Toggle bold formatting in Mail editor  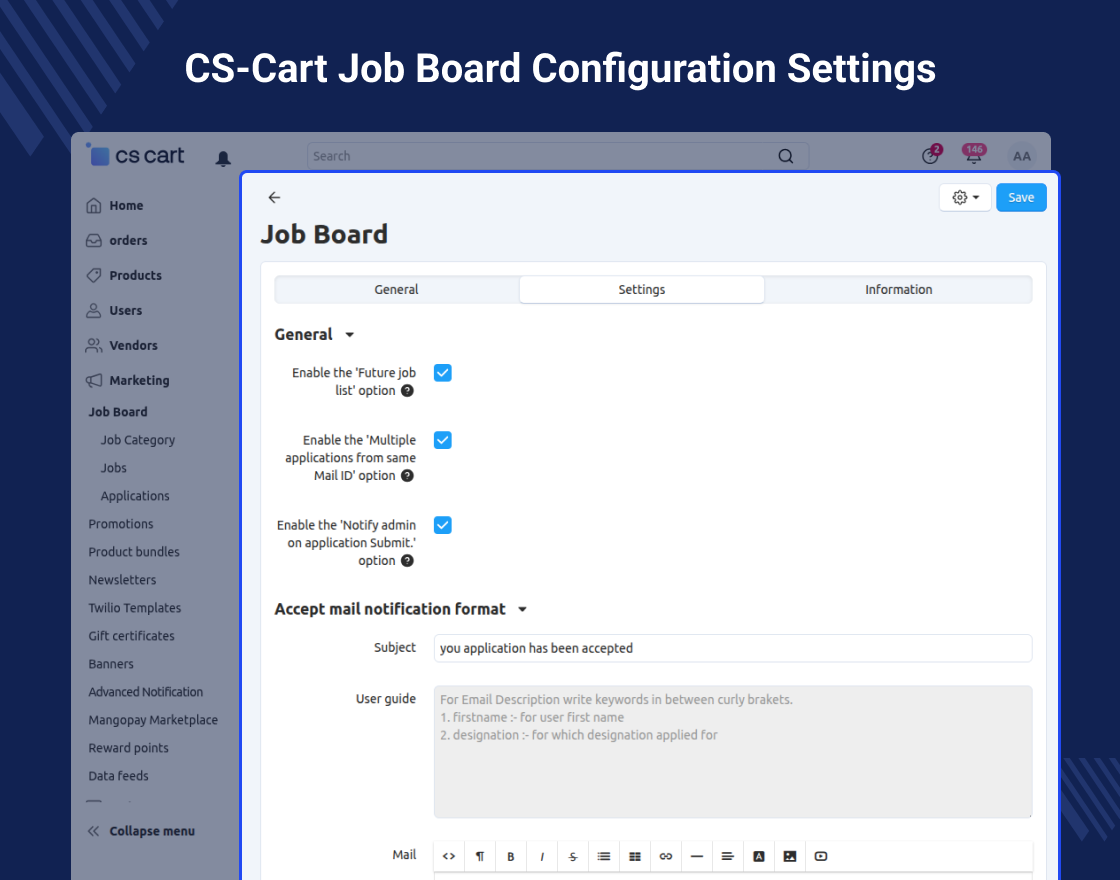(511, 856)
